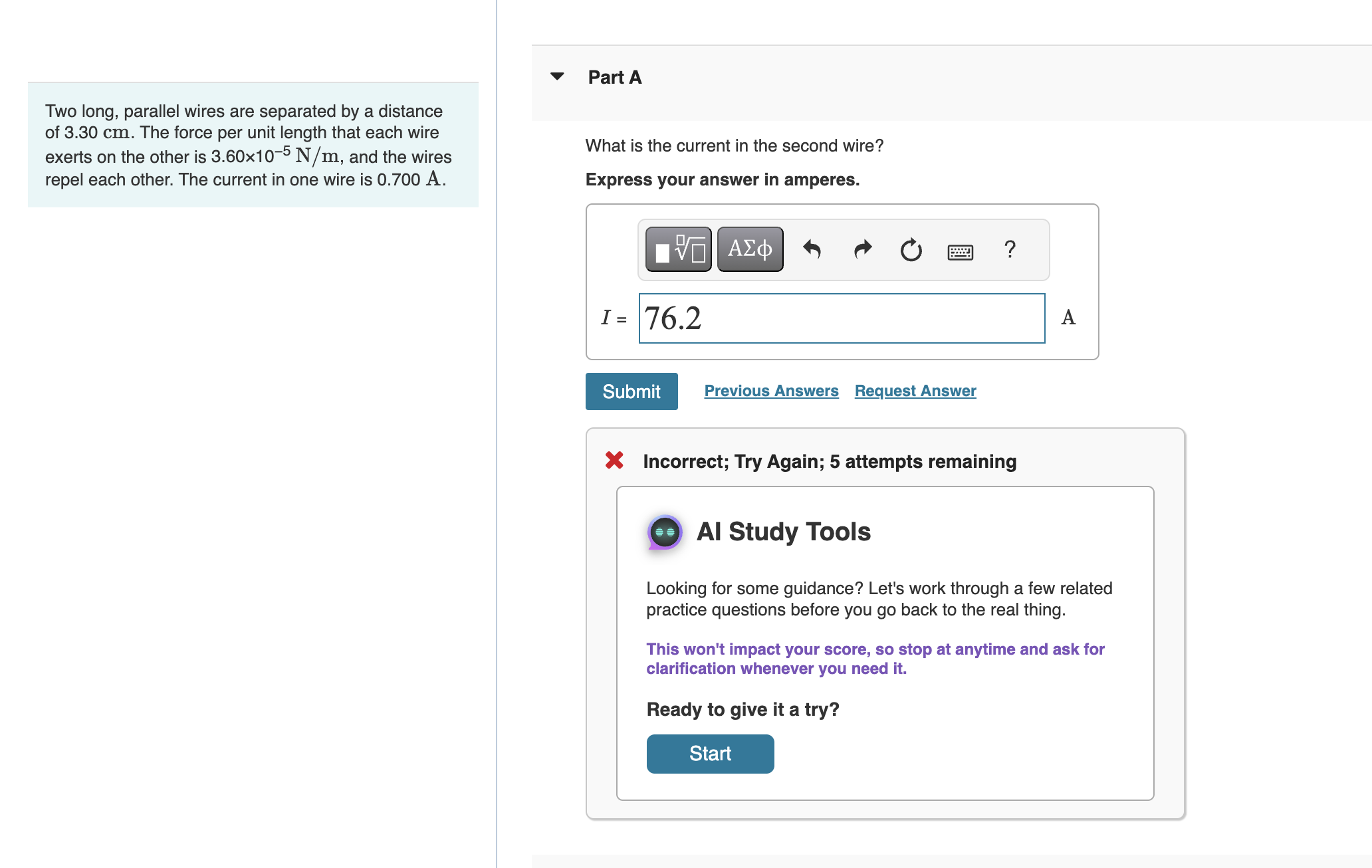Click the purple 'This won't impact your score' note
This screenshot has width=1372, height=868.
(875, 659)
